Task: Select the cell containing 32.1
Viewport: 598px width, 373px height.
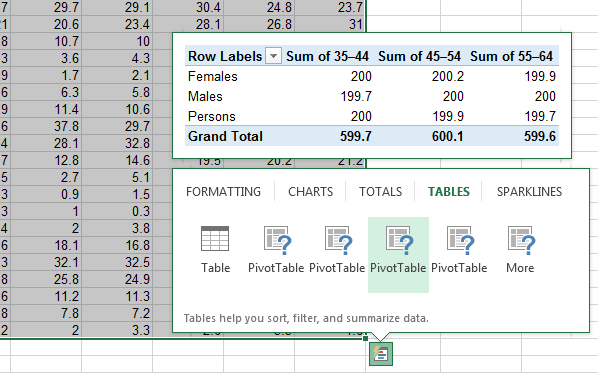Action: pyautogui.click(x=46, y=262)
